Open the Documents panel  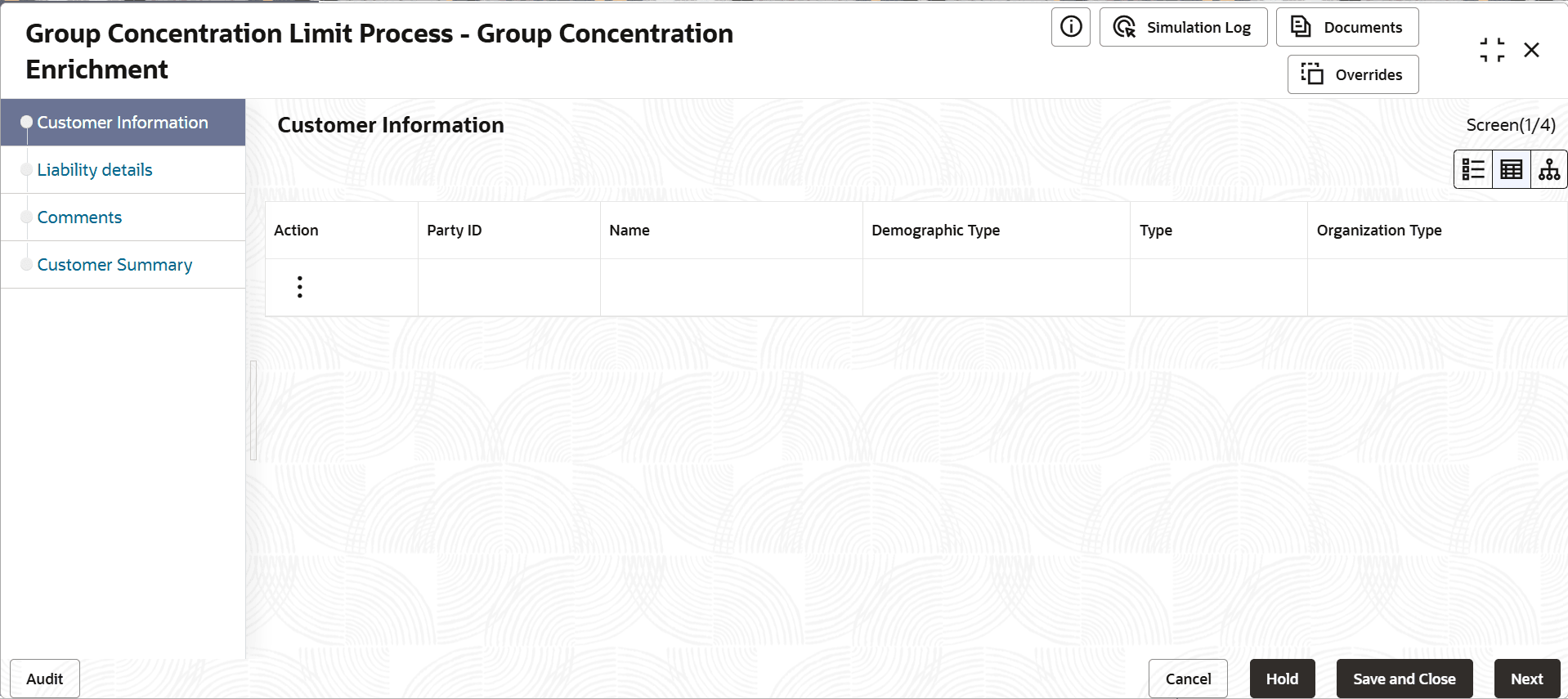coord(1346,27)
